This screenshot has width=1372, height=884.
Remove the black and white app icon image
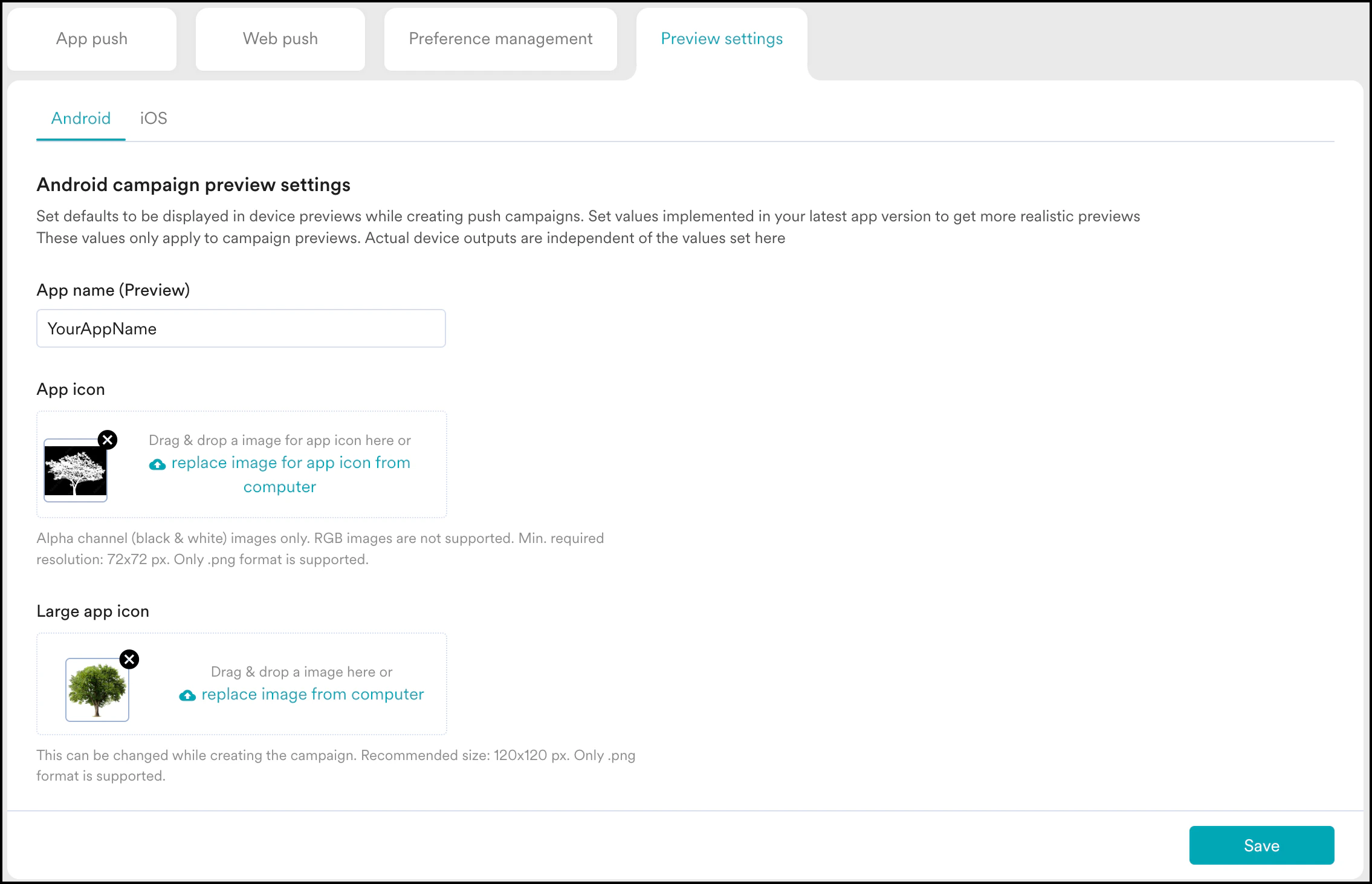(108, 440)
